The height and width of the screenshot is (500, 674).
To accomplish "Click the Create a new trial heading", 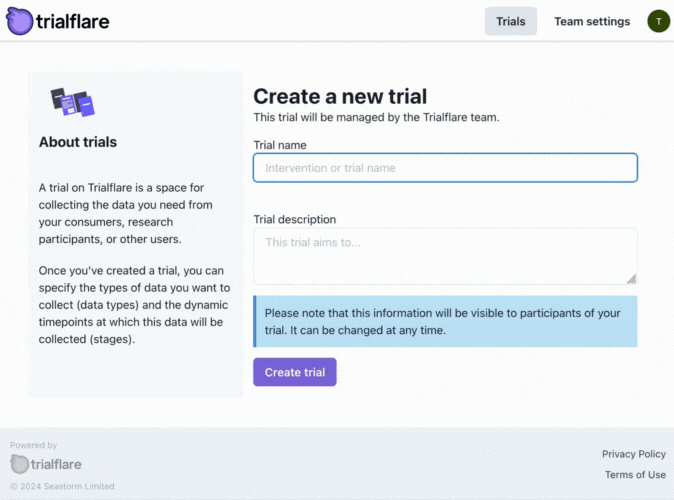I will coord(340,96).
